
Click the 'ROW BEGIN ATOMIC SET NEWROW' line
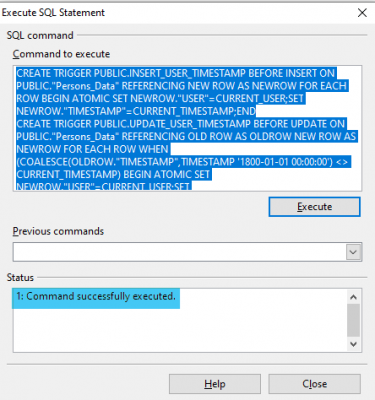click(160, 99)
